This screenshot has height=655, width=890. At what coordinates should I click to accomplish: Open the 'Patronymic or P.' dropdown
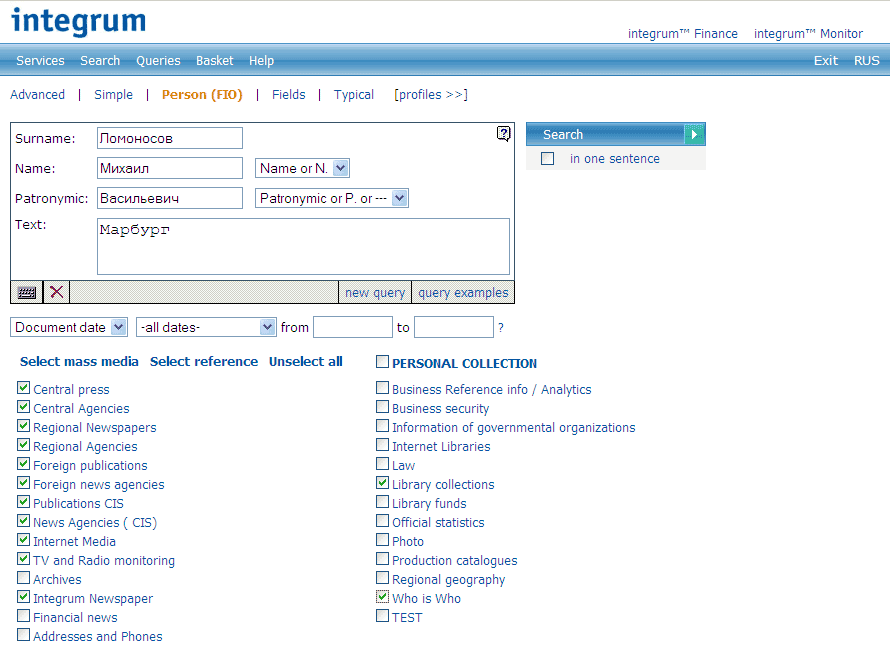(400, 198)
